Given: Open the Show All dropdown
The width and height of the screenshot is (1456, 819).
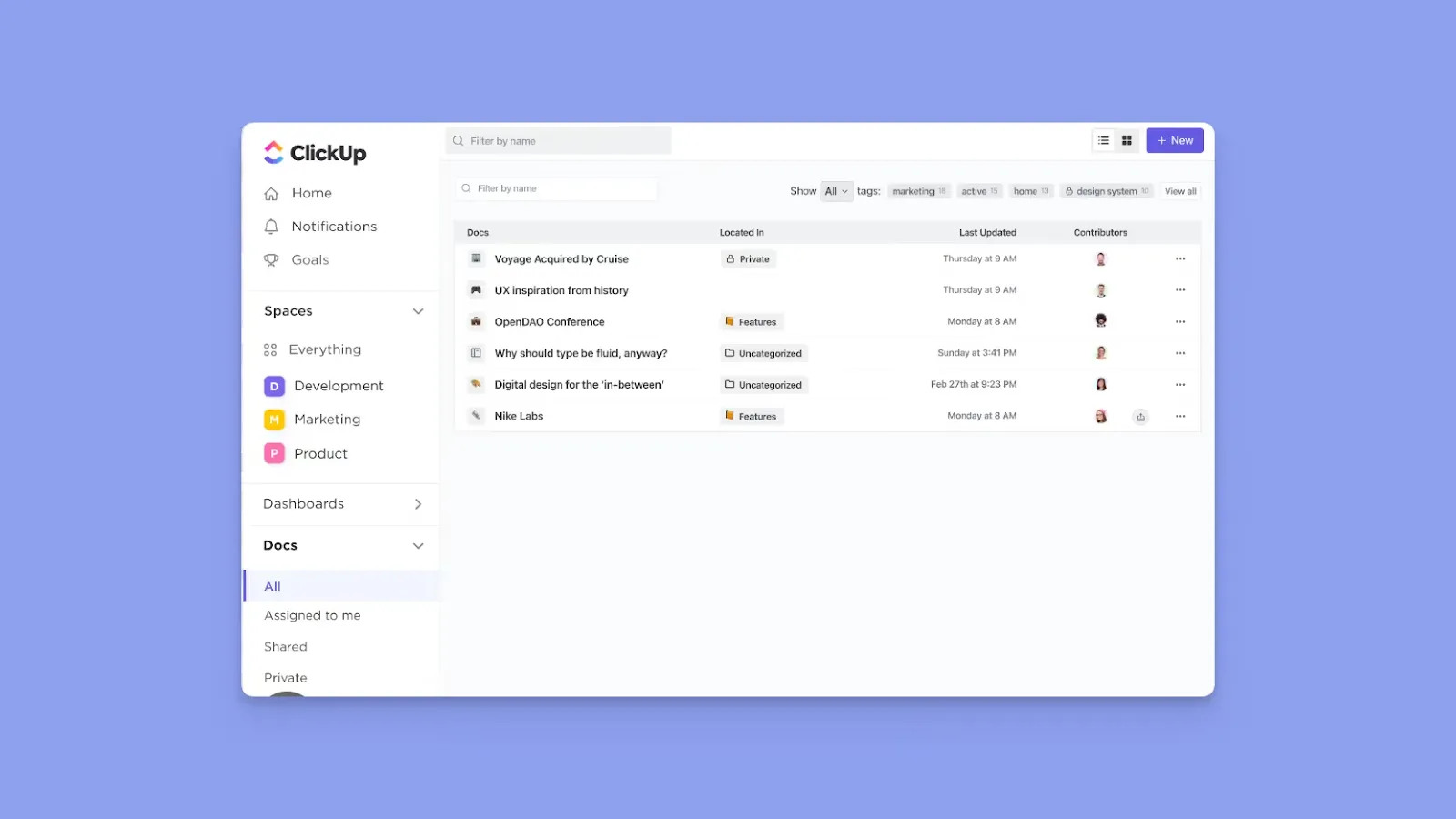Looking at the screenshot, I should [834, 191].
